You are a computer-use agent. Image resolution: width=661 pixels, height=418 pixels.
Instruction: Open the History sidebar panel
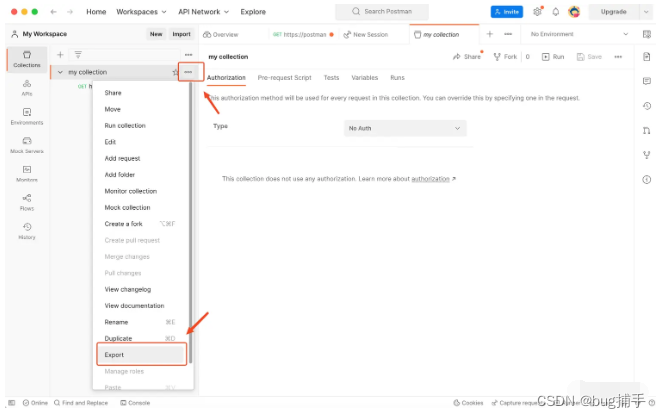pyautogui.click(x=27, y=231)
